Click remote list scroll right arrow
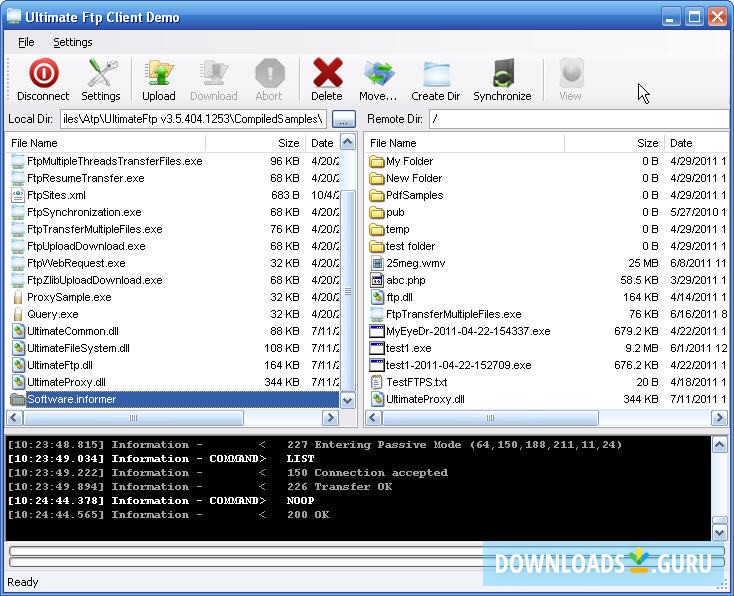The height and width of the screenshot is (596, 734). (x=719, y=418)
